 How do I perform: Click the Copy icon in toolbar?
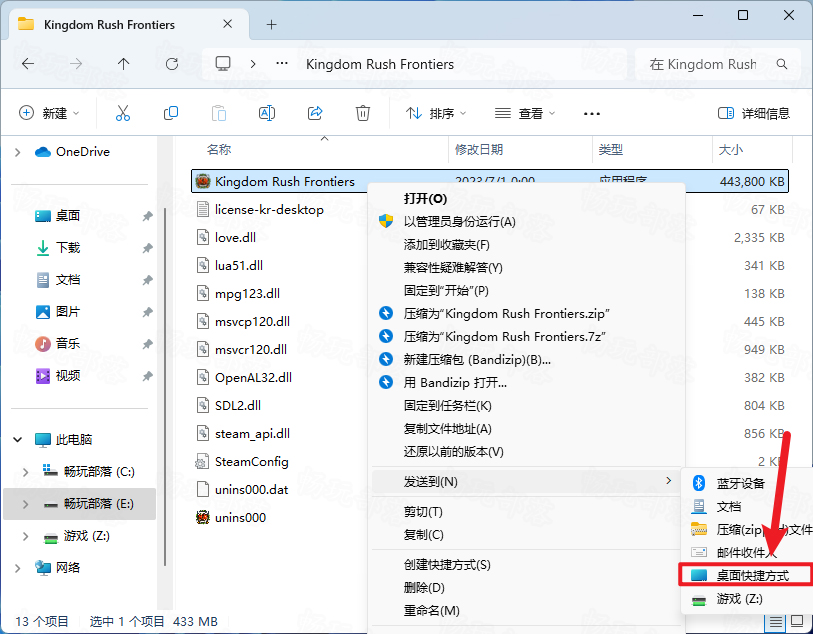point(171,113)
